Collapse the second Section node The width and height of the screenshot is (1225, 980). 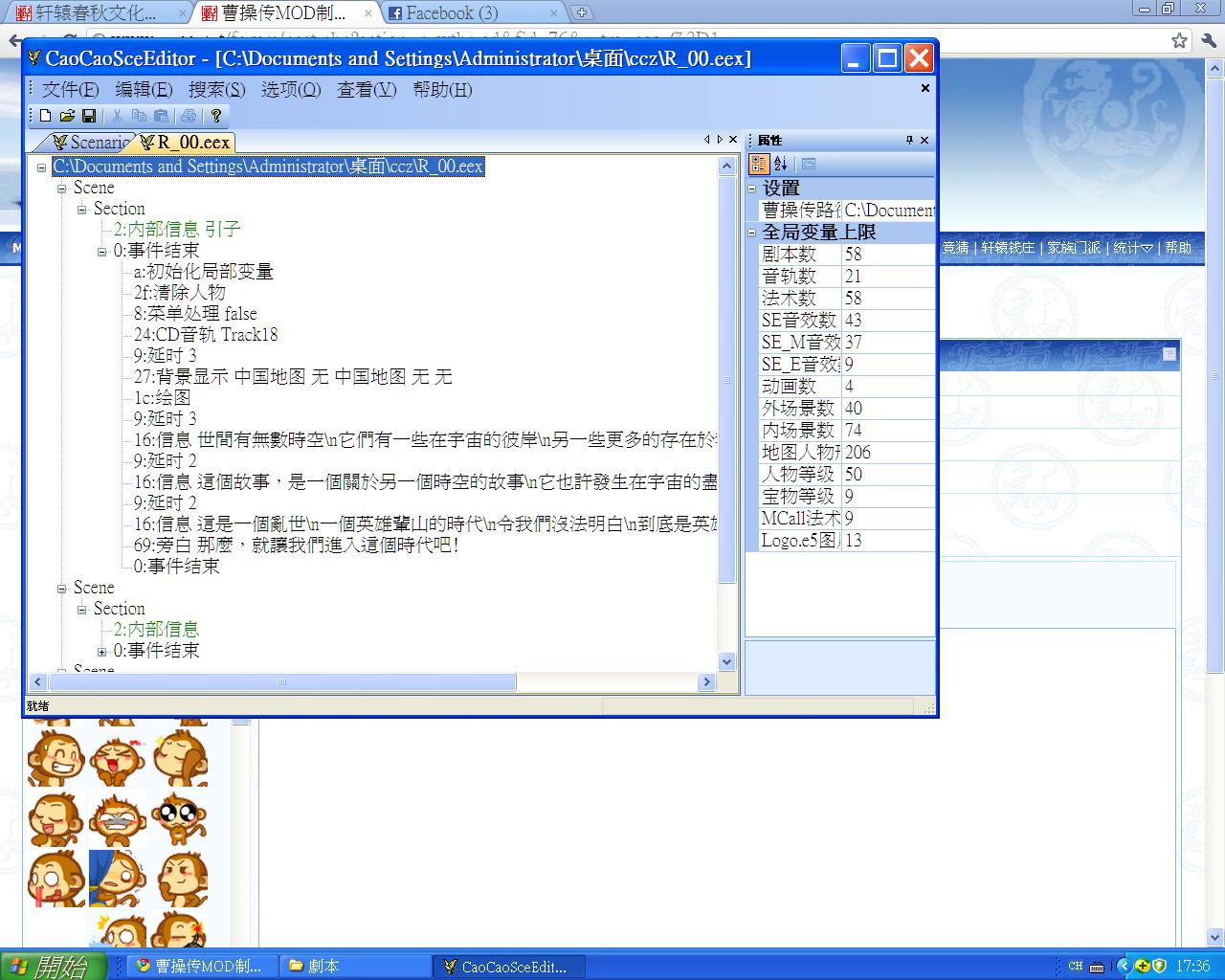pos(81,610)
